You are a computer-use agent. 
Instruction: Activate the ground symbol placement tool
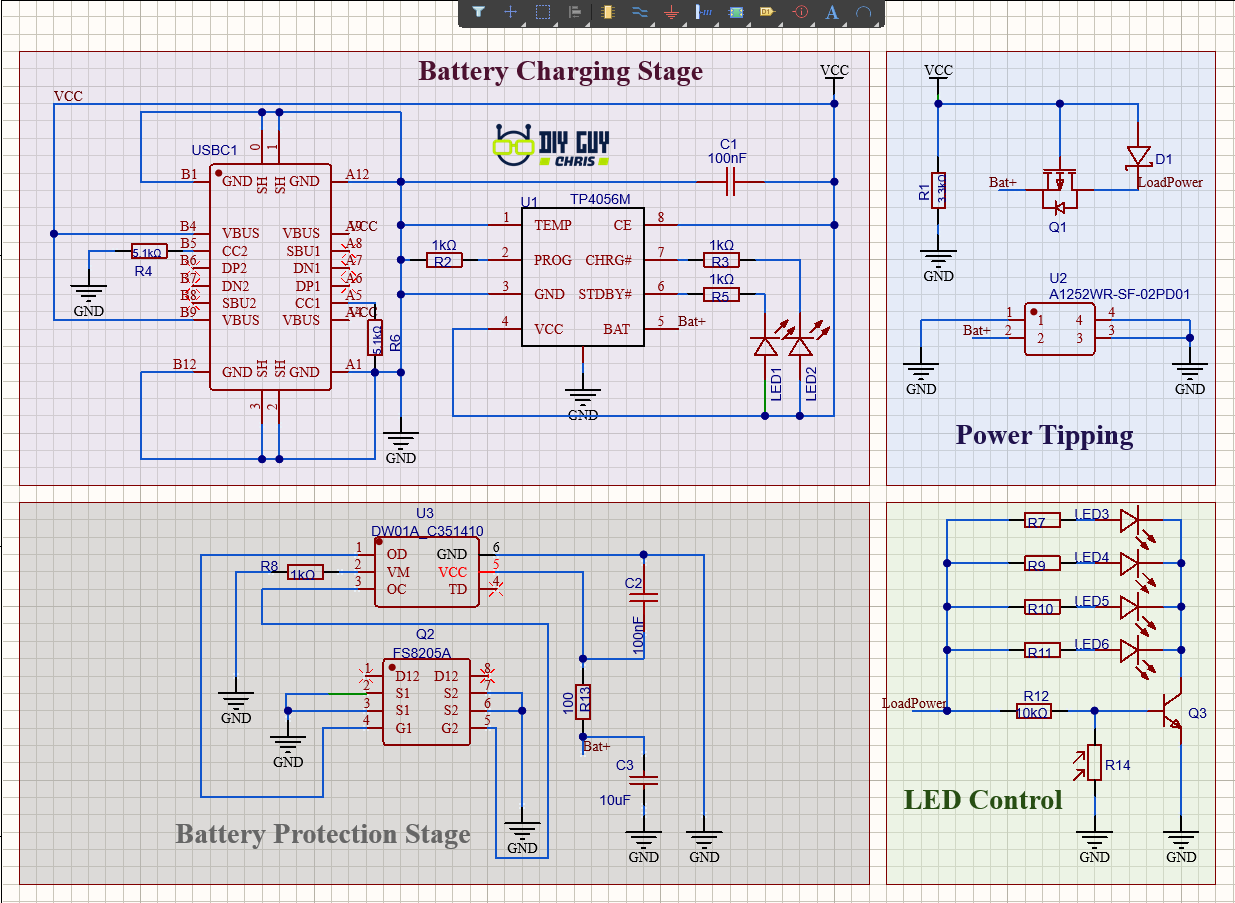(671, 13)
